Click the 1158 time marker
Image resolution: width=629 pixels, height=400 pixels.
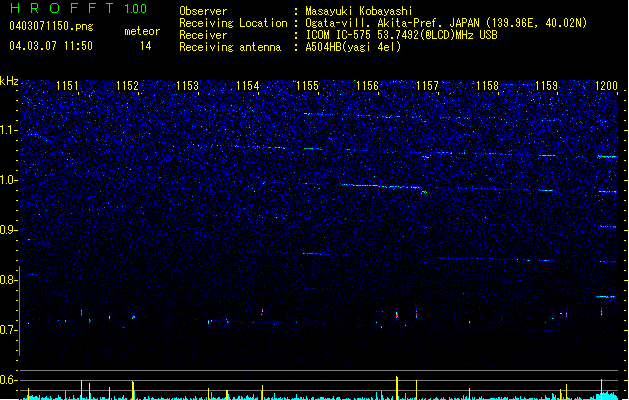point(487,86)
